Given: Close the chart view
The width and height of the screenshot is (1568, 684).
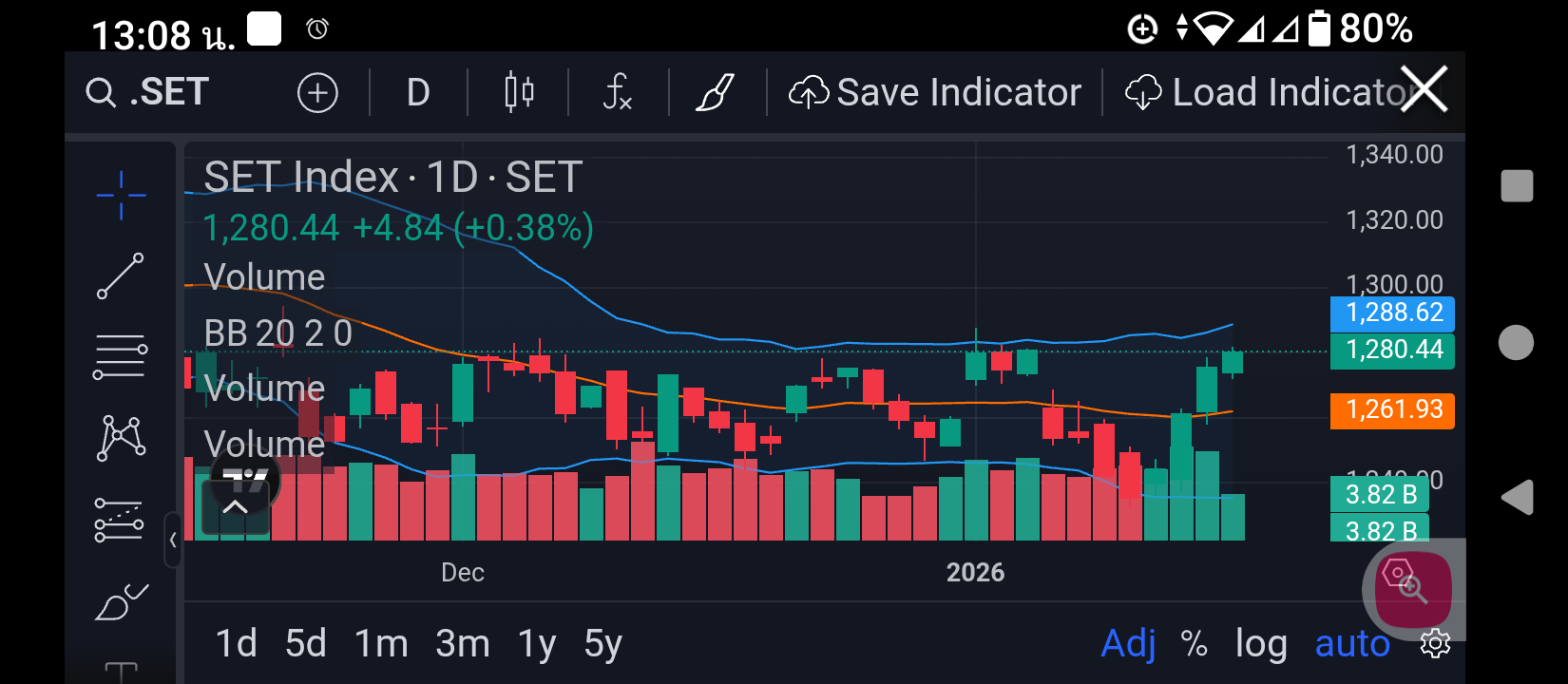Looking at the screenshot, I should tap(1424, 89).
